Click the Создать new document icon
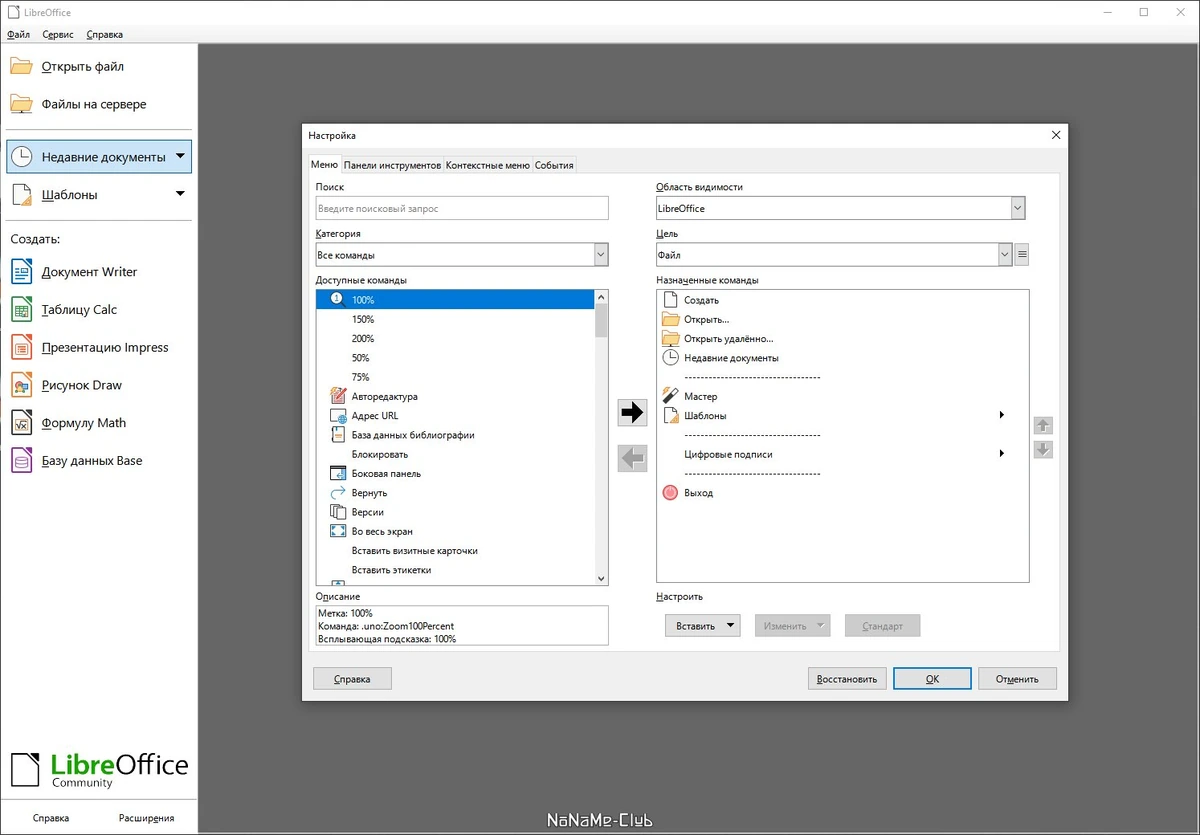This screenshot has height=835, width=1200. [670, 300]
